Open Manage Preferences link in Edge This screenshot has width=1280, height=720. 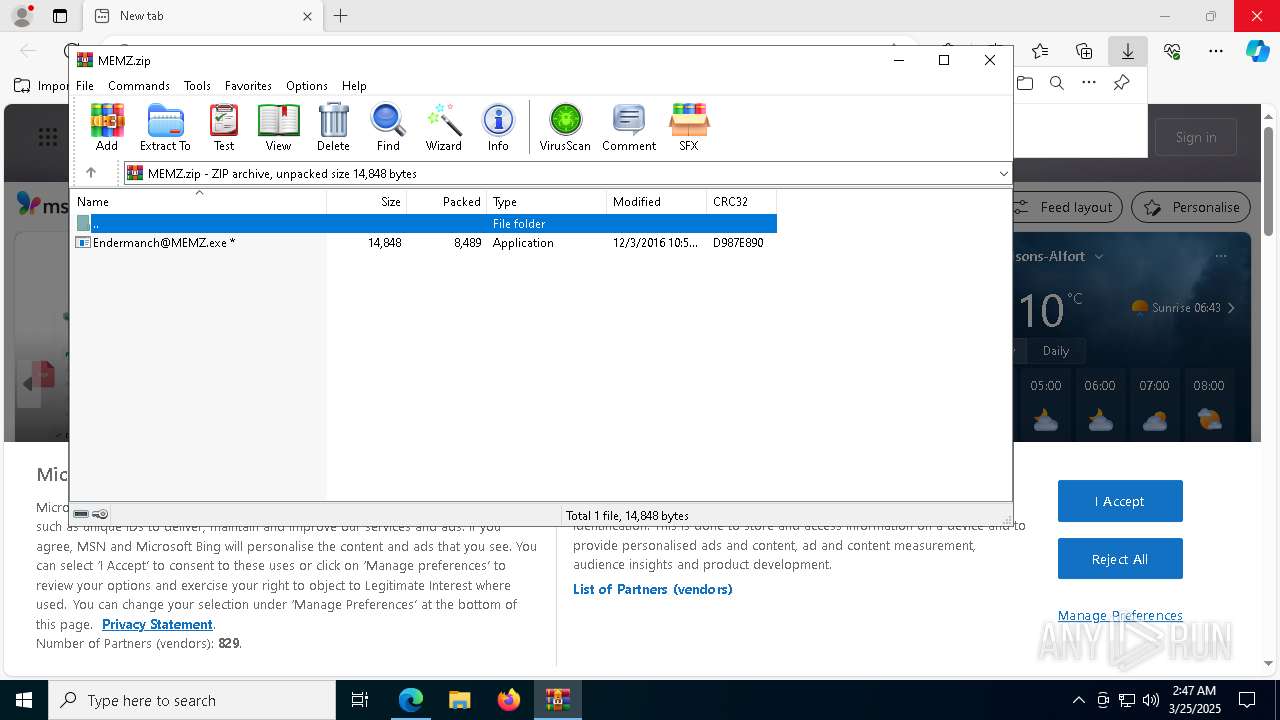pyautogui.click(x=1120, y=615)
